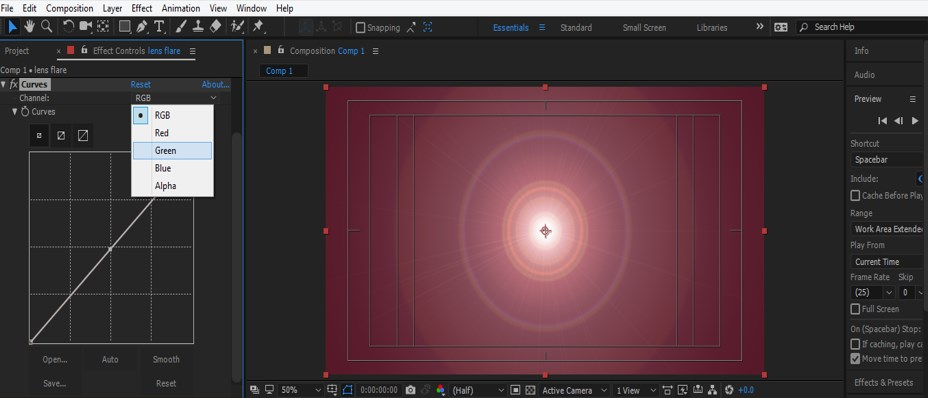Select the Puppet Pin tool
This screenshot has width=928, height=398.
[x=258, y=27]
